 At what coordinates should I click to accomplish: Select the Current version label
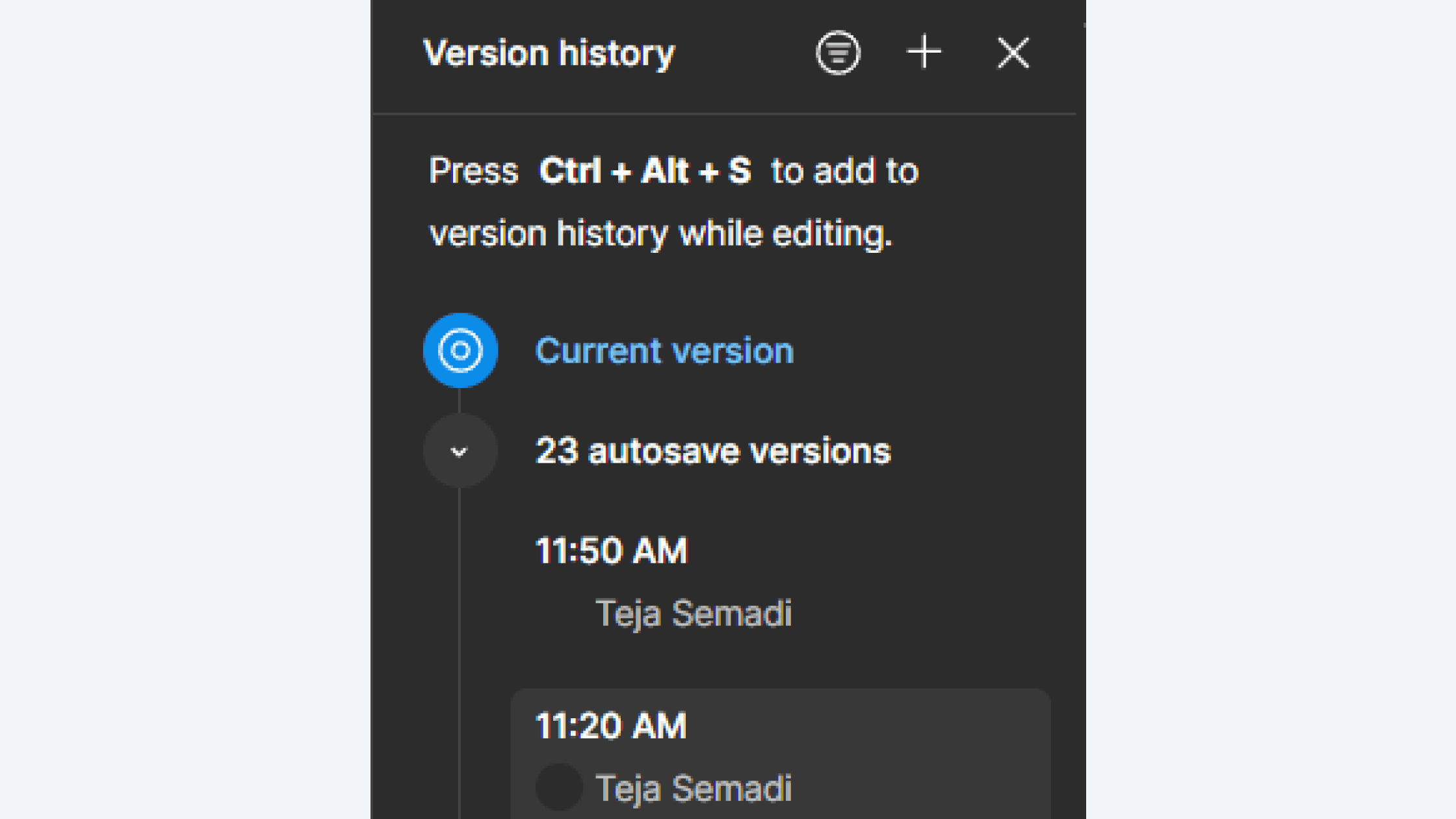pyautogui.click(x=664, y=351)
